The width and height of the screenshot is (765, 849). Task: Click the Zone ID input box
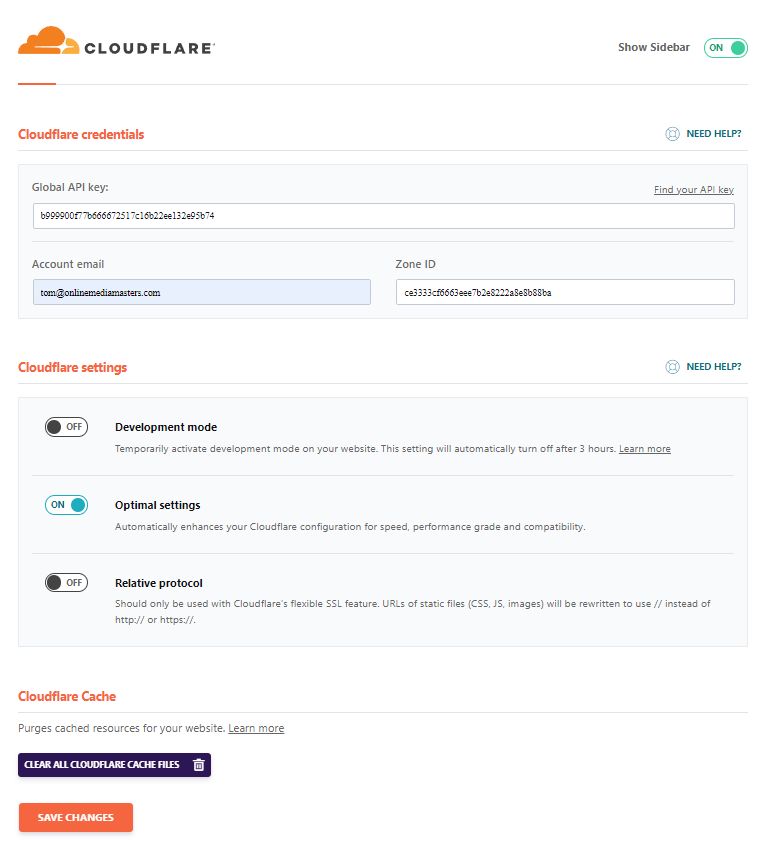(x=564, y=291)
